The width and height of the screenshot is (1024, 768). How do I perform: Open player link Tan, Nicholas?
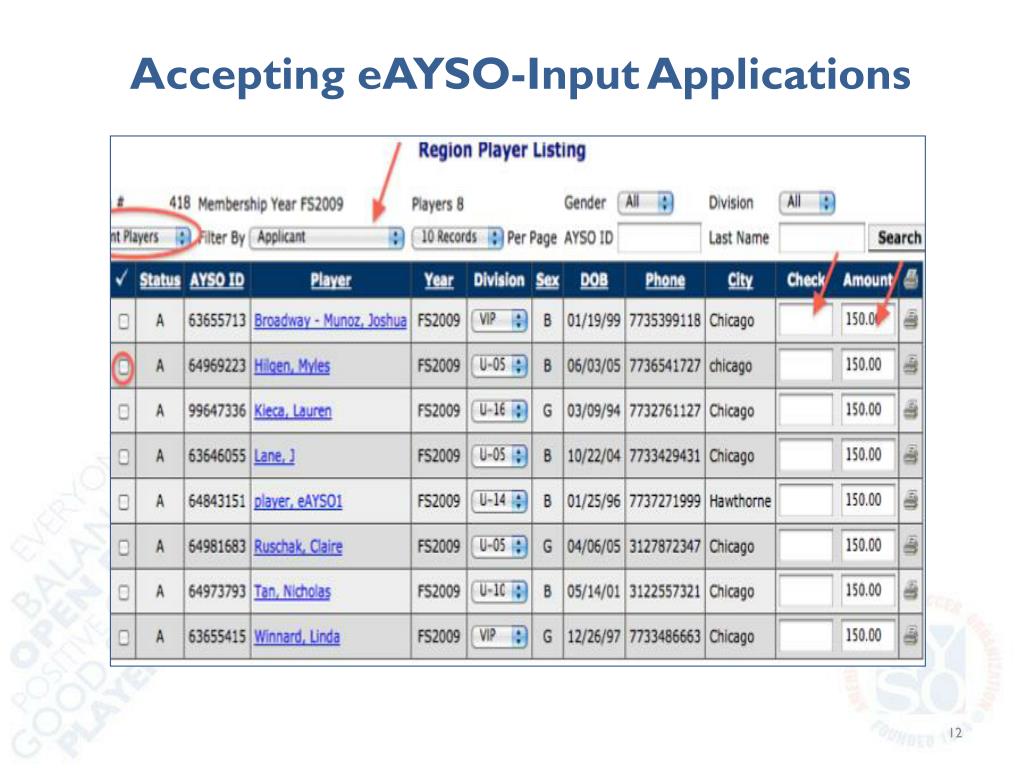pos(292,592)
